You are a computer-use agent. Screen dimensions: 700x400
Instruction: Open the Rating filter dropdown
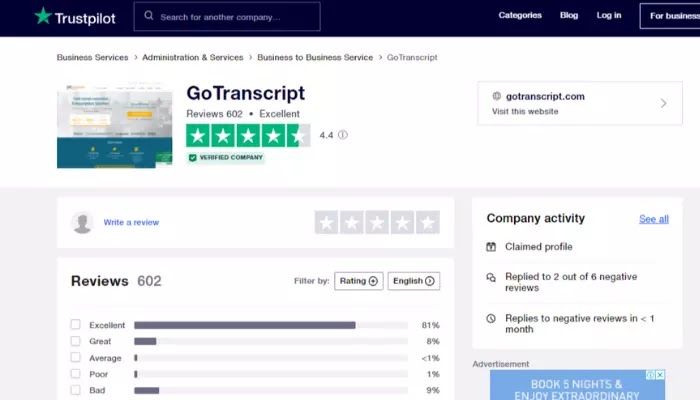358,281
